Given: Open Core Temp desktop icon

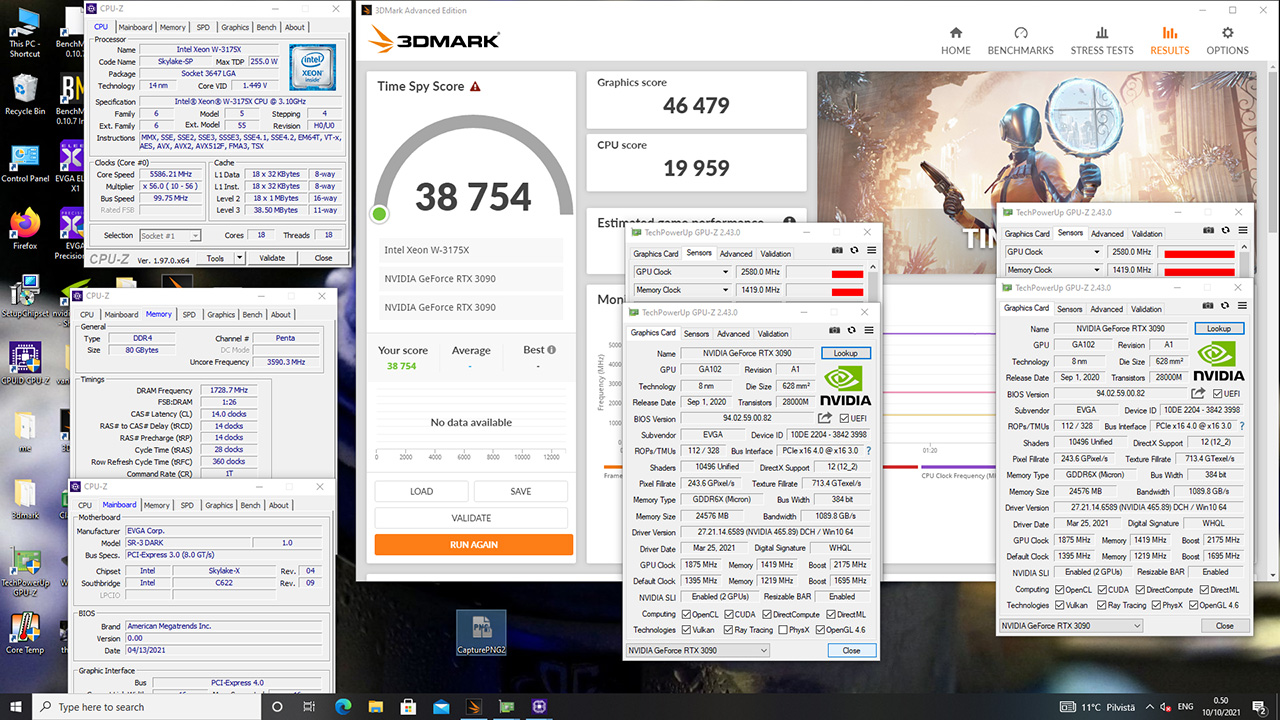Looking at the screenshot, I should pyautogui.click(x=24, y=634).
